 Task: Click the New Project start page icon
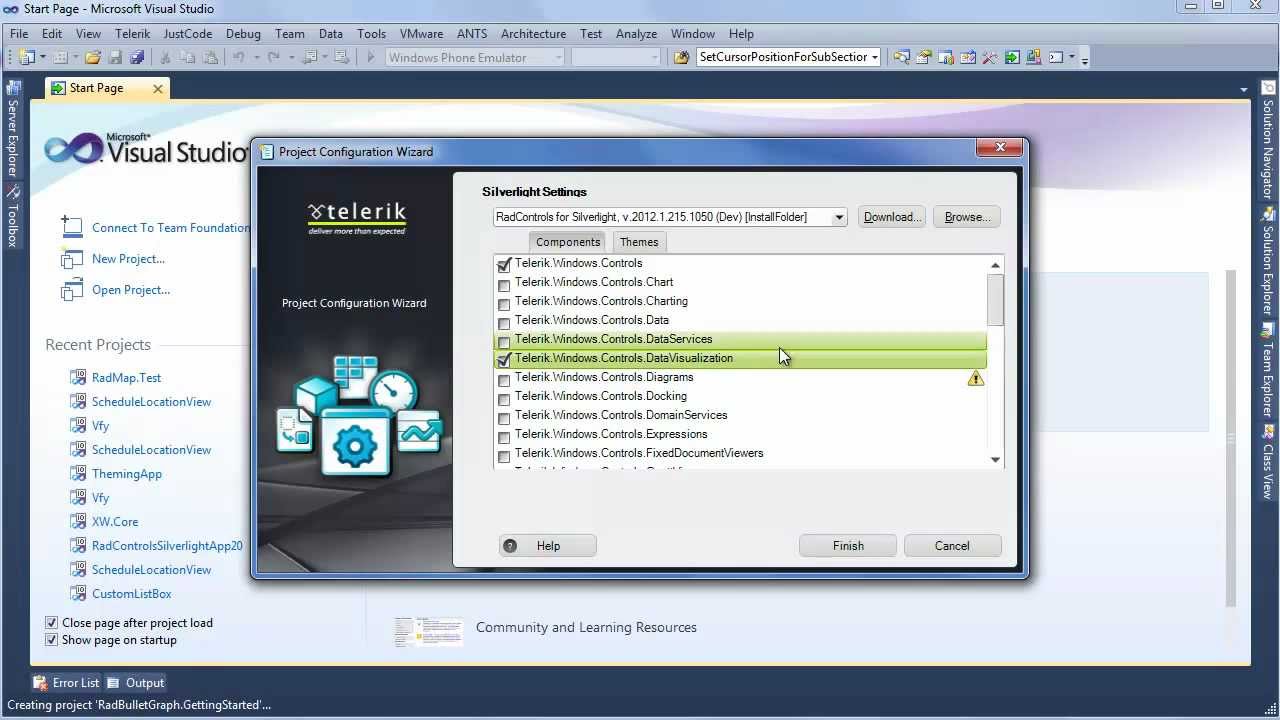click(x=72, y=258)
